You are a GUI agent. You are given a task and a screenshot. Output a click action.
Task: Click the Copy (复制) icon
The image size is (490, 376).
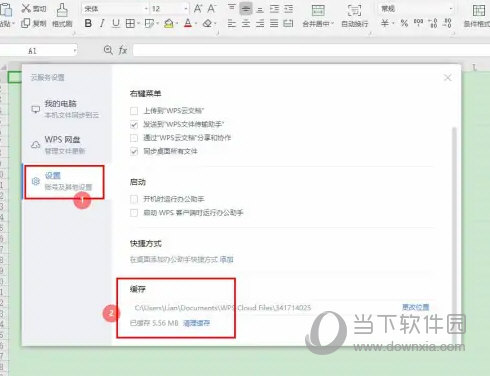click(x=25, y=23)
